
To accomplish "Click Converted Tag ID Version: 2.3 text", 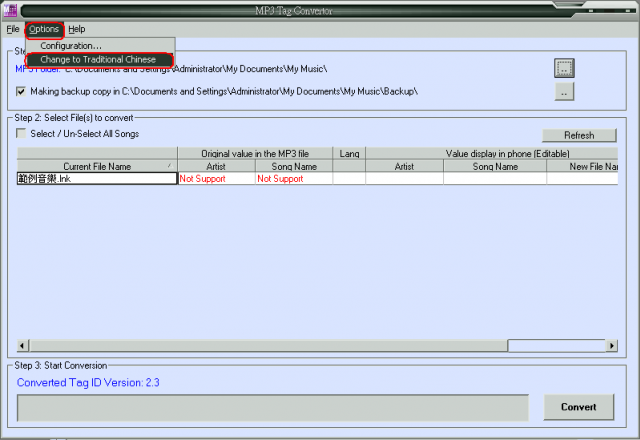I will [x=88, y=382].
